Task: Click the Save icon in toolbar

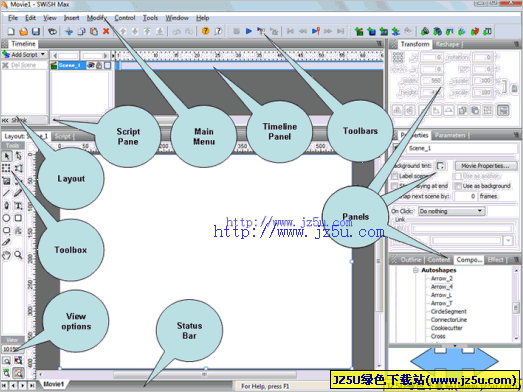Action: (x=36, y=31)
